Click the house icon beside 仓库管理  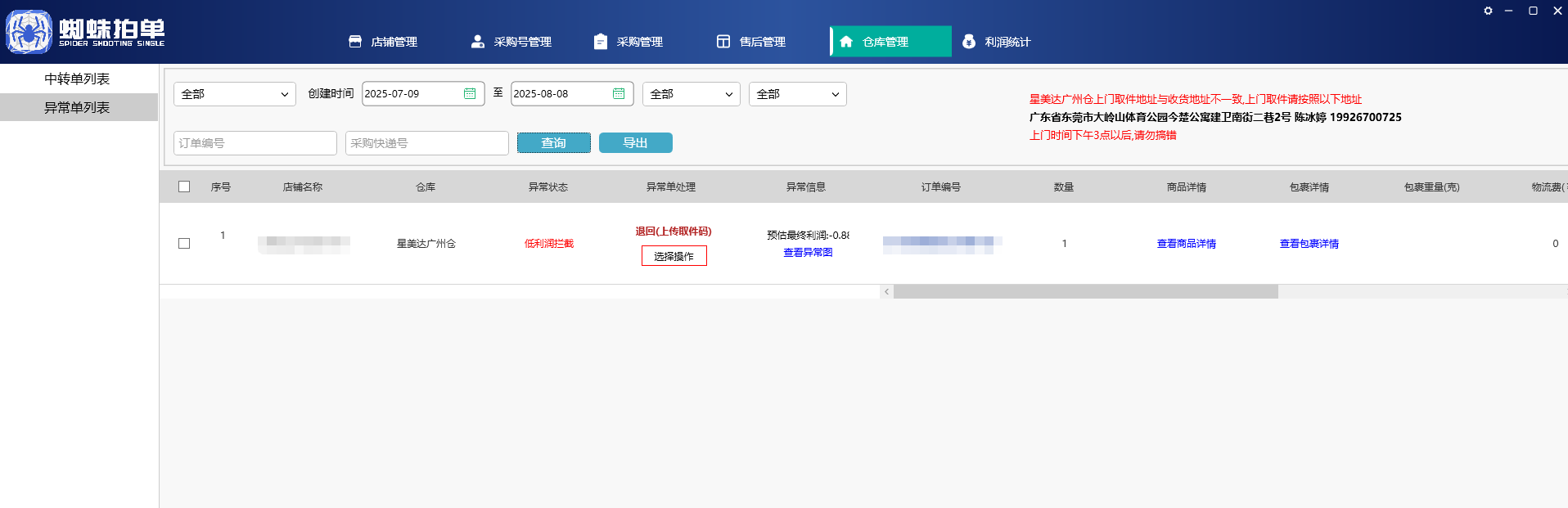click(x=846, y=42)
